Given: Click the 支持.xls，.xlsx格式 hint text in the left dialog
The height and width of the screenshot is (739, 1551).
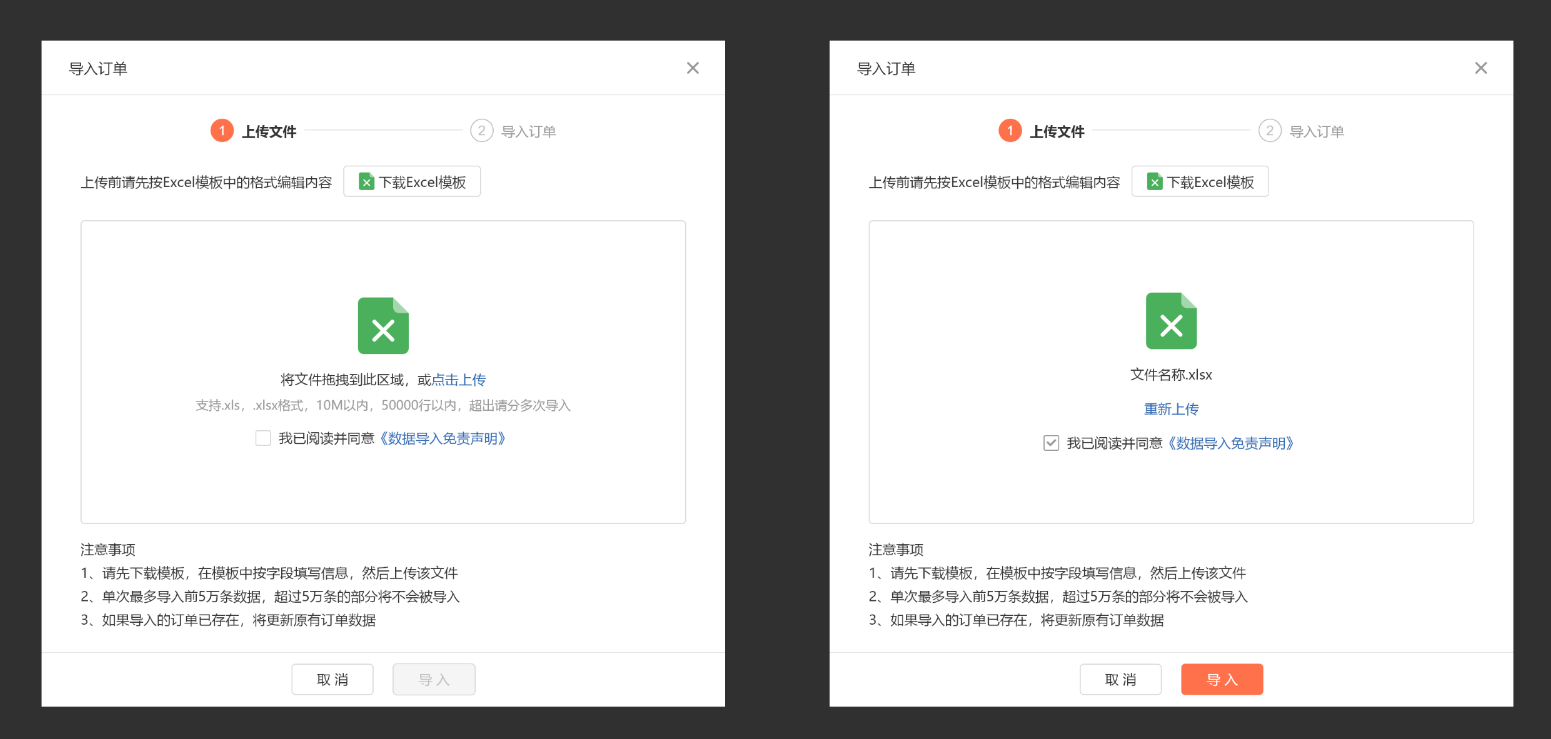Looking at the screenshot, I should [383, 405].
